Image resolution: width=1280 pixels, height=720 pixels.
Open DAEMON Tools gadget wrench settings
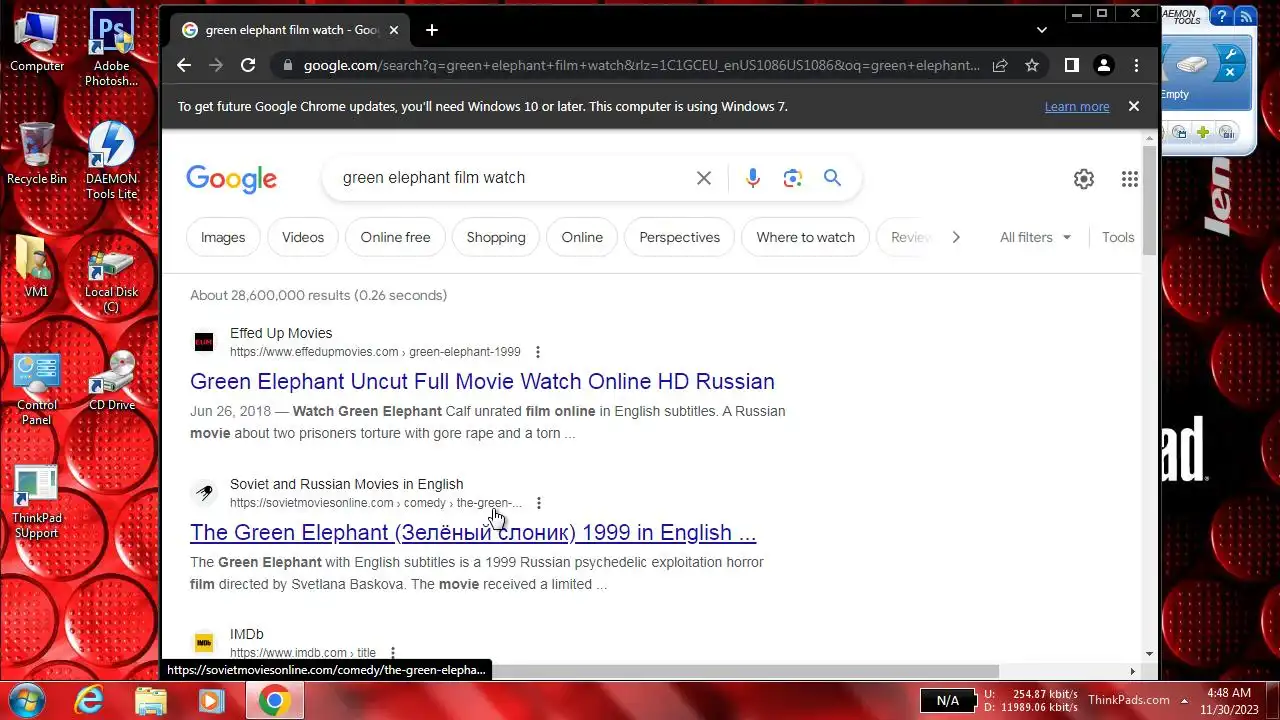[x=1231, y=53]
